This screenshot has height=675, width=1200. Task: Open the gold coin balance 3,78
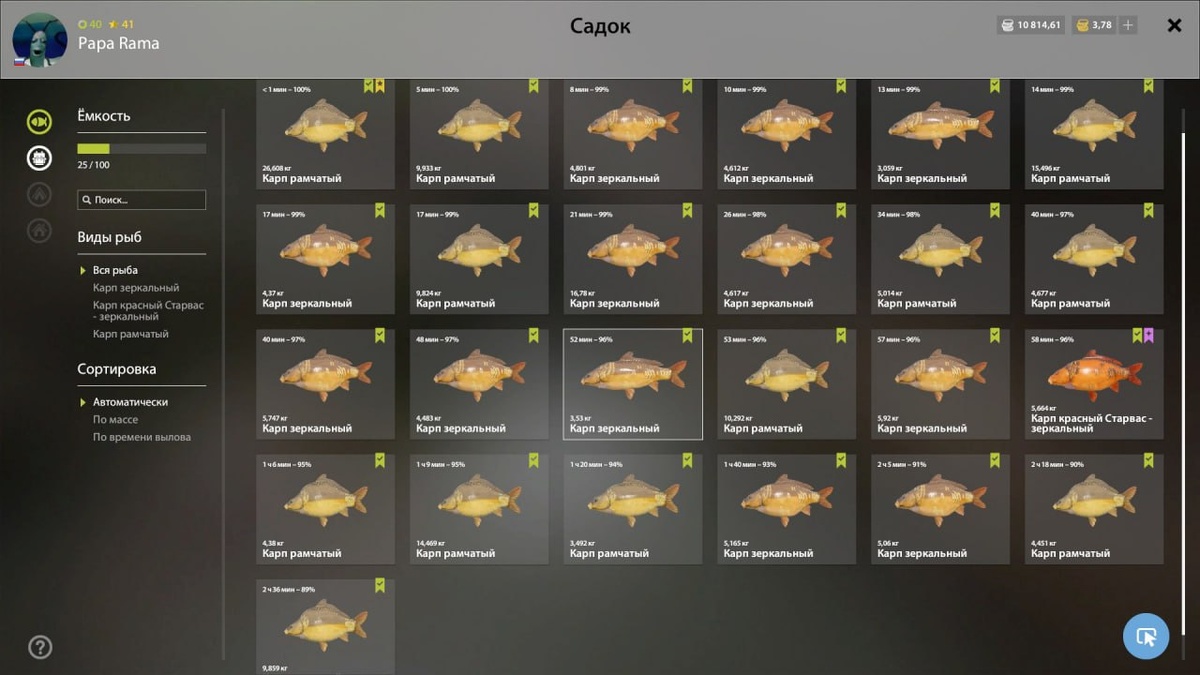pos(1093,25)
